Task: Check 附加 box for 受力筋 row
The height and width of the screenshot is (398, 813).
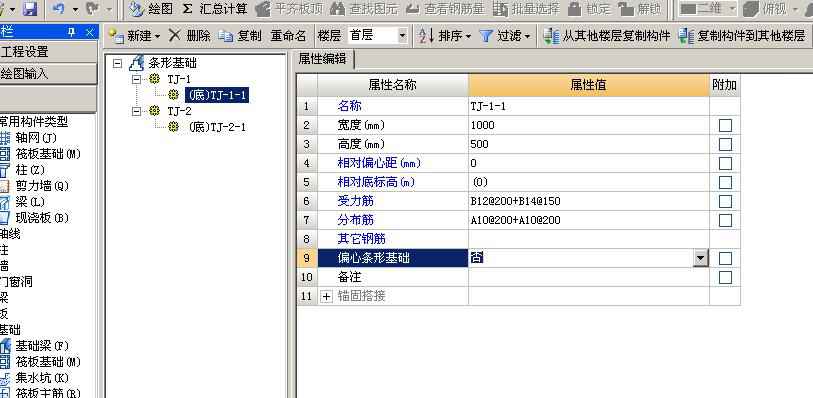Action: click(725, 202)
